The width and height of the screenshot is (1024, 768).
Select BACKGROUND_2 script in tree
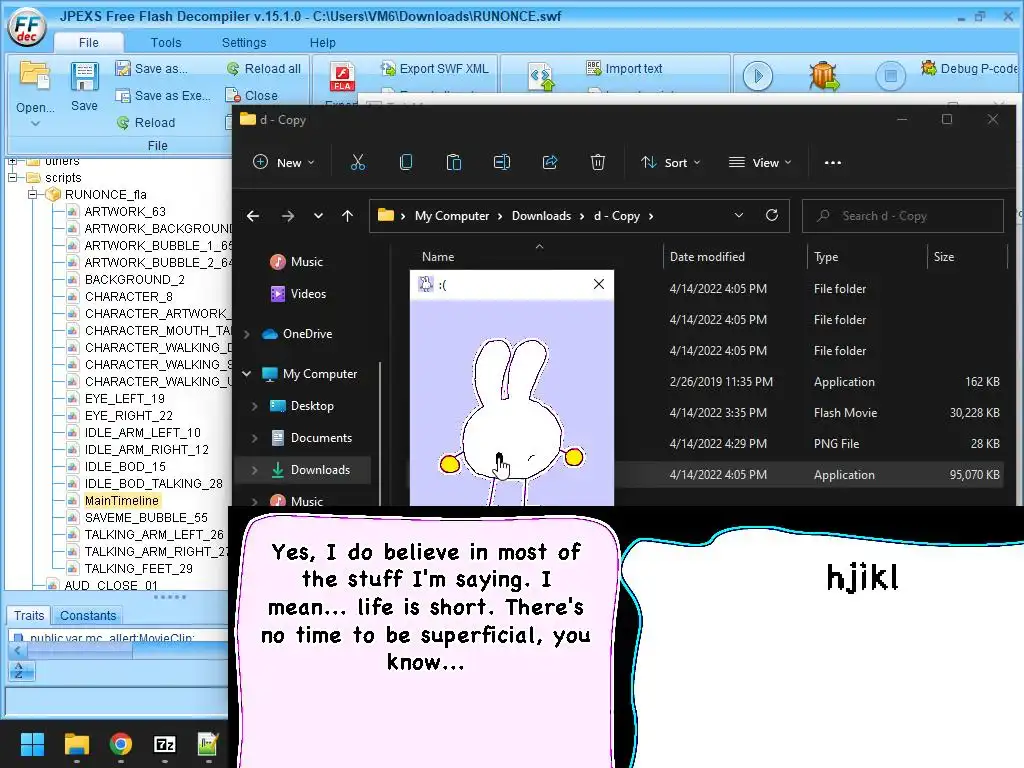point(135,280)
